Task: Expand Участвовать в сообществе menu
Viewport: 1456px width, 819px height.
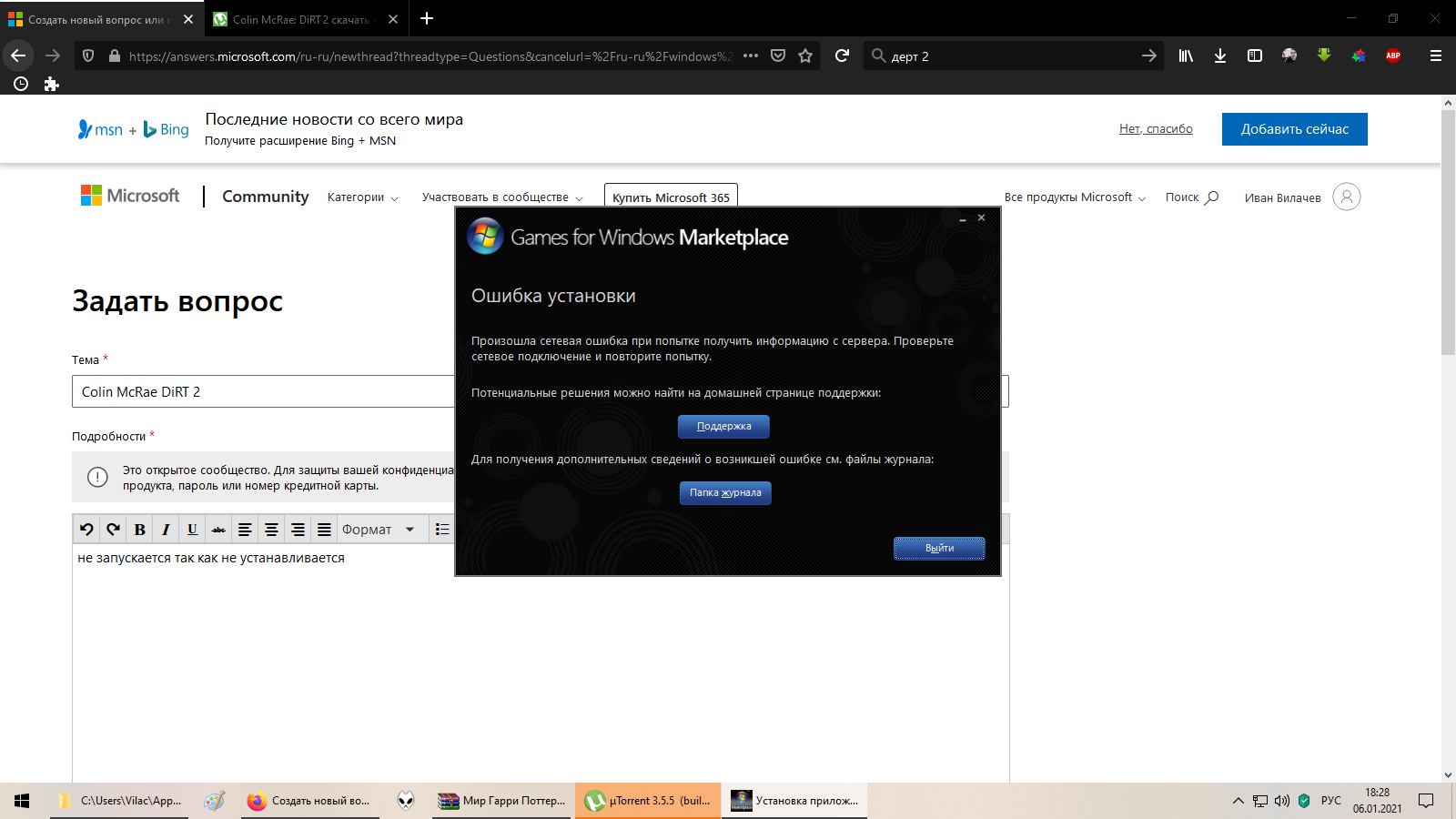Action: coord(502,197)
